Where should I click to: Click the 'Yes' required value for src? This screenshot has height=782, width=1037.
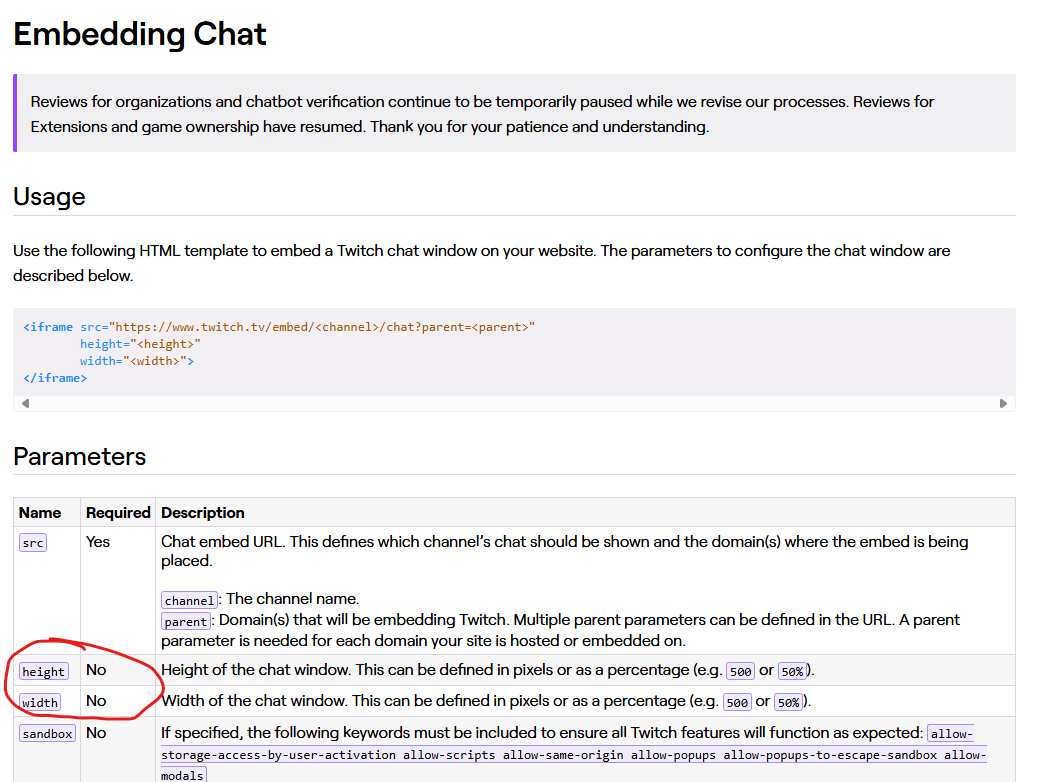click(x=98, y=542)
